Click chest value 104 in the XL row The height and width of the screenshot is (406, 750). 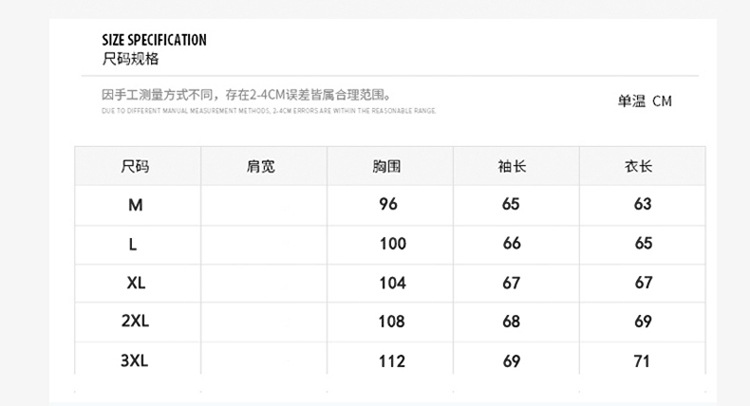point(392,283)
